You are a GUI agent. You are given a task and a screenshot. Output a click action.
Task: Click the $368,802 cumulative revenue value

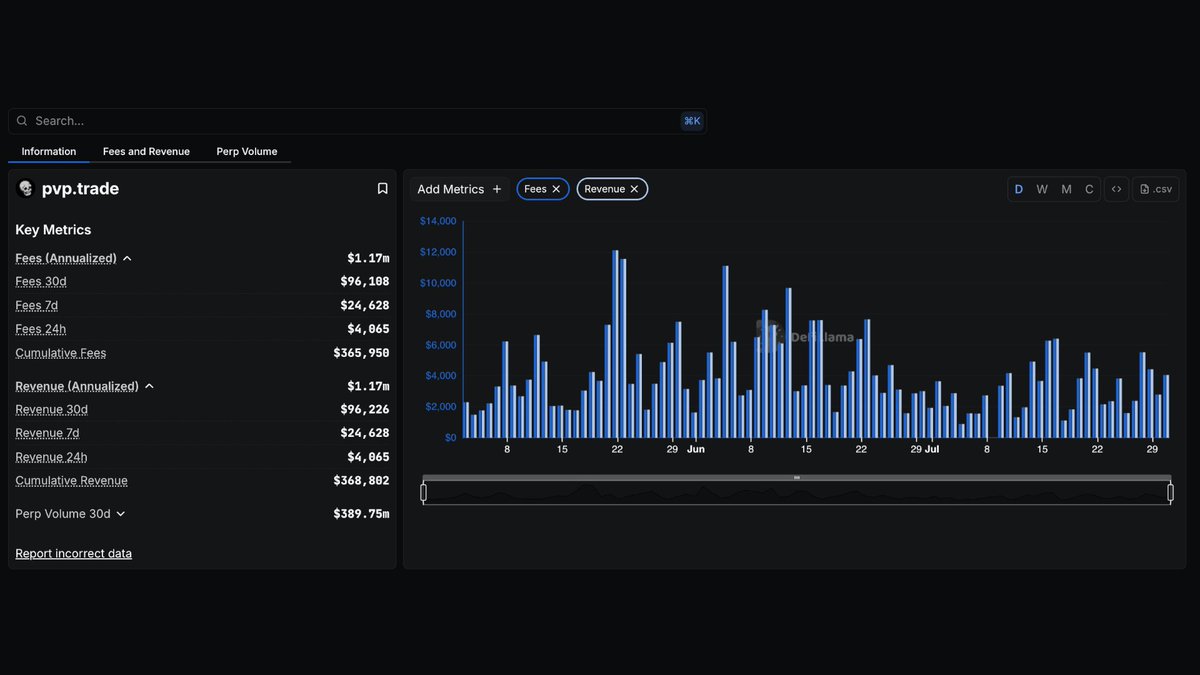click(361, 482)
